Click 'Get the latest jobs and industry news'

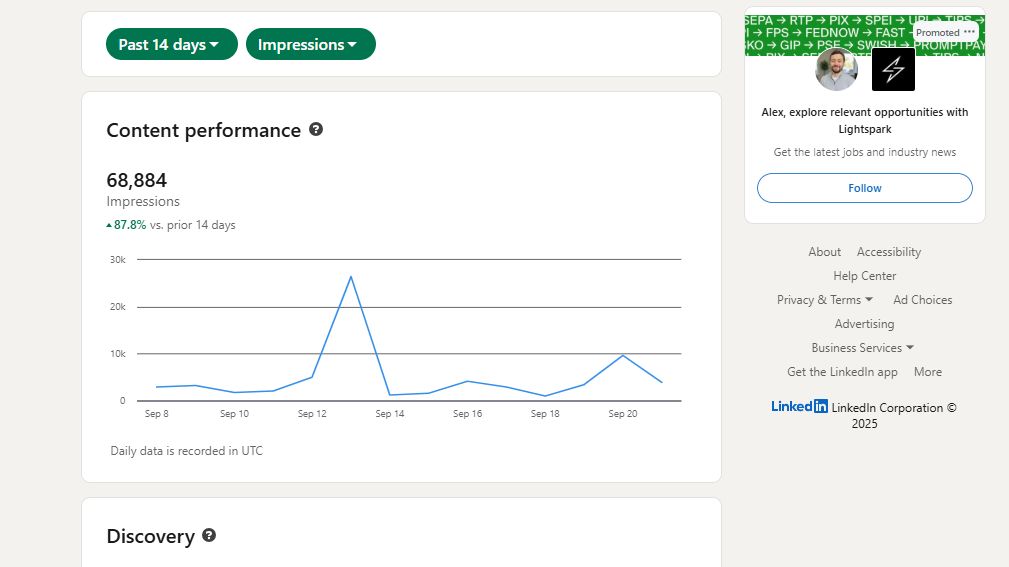click(x=865, y=152)
